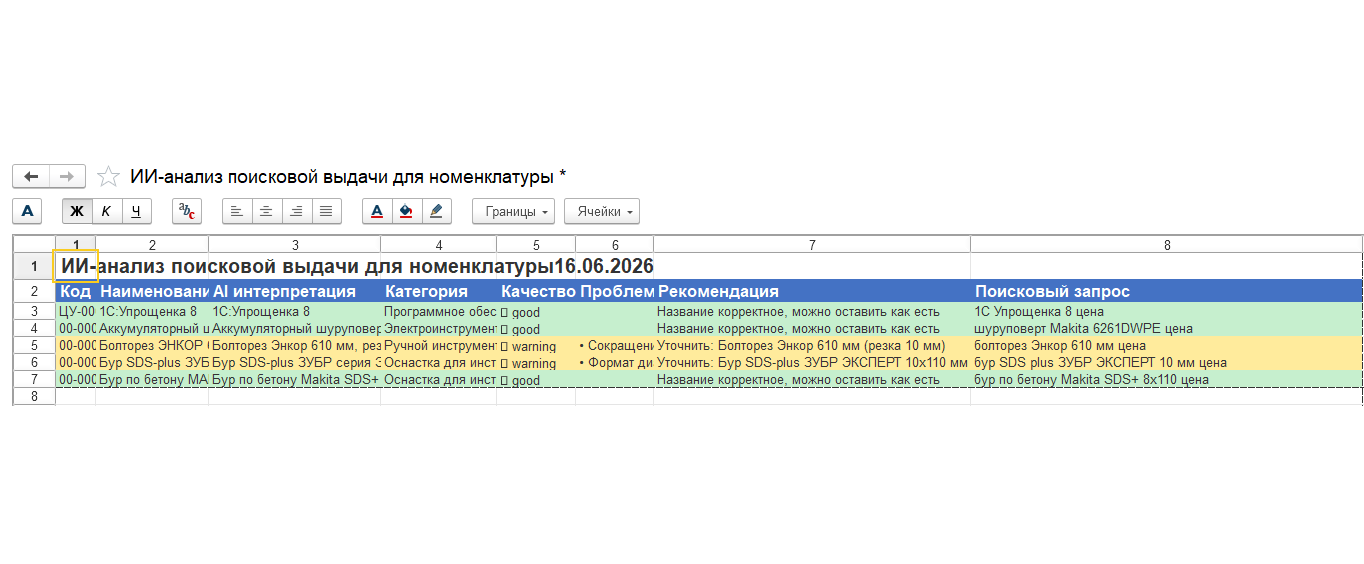Screen dimensions: 1364x564
Task: Select 'болторез Энкор 610 мм цена' cell
Action: pyautogui.click(x=1166, y=345)
